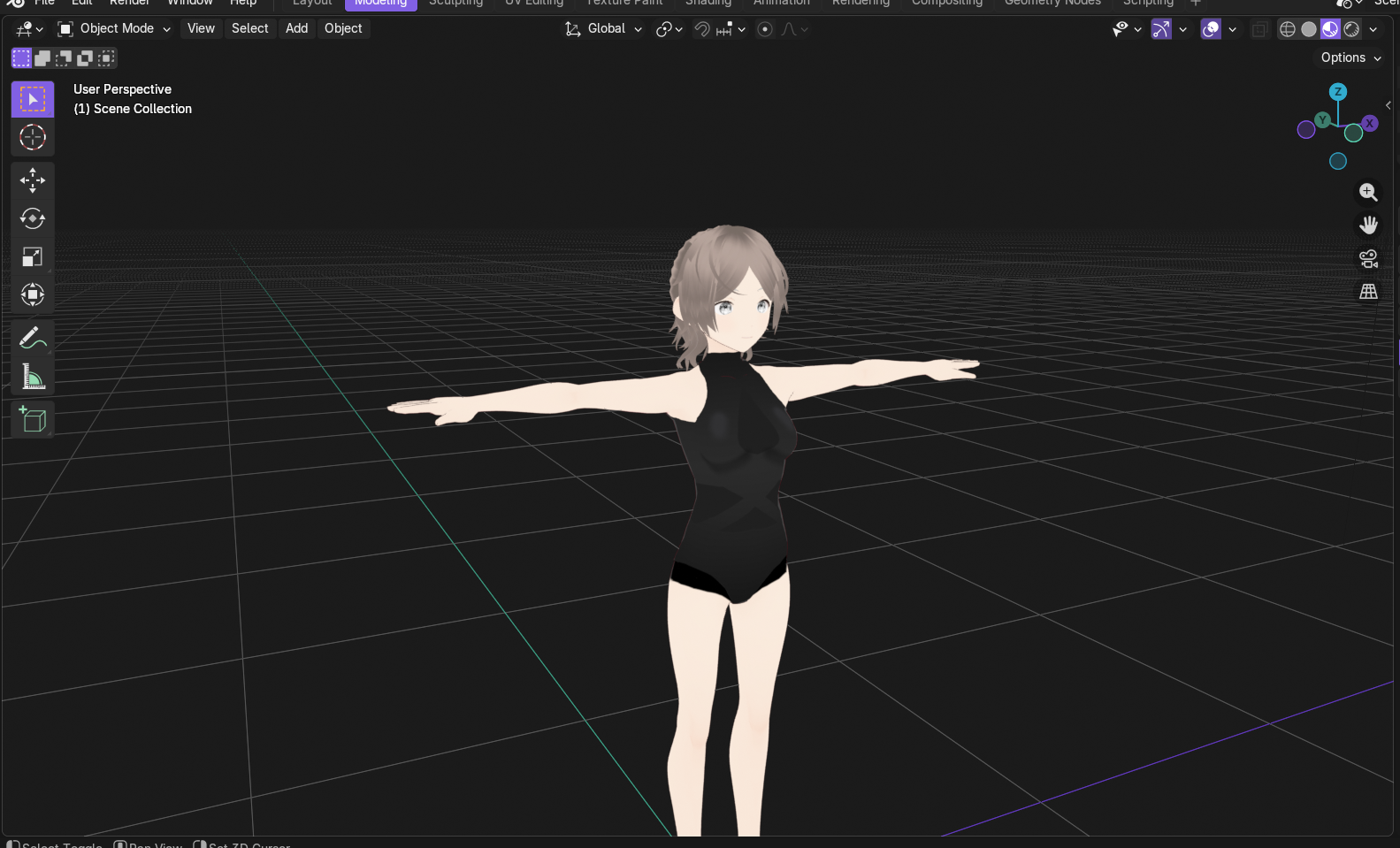
Task: Toggle viewport overlays button
Action: (1211, 29)
